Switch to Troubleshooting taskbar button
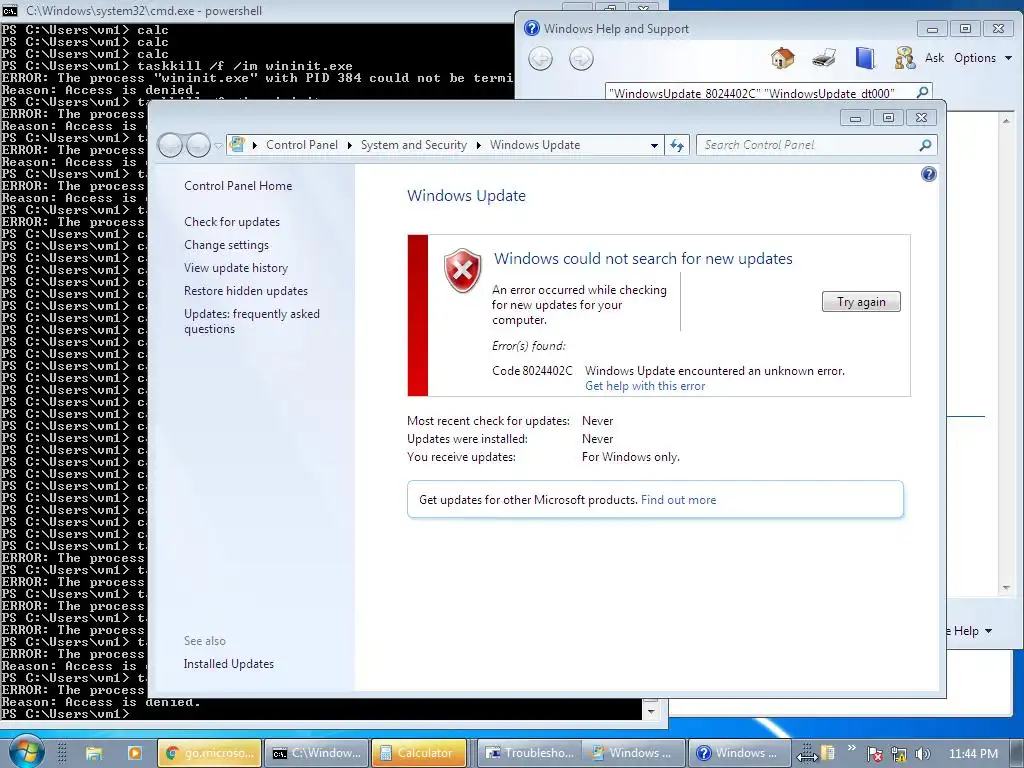The image size is (1024, 768). tap(530, 753)
